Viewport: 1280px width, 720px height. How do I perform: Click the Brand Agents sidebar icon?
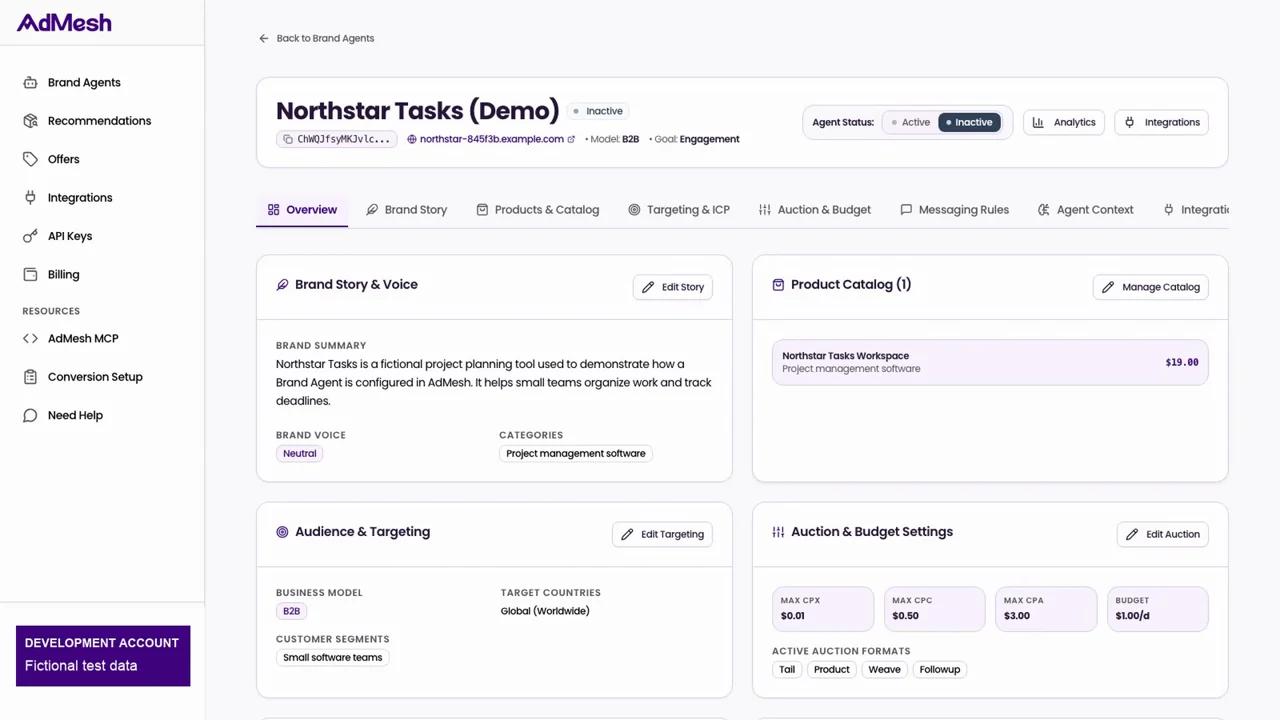click(30, 83)
